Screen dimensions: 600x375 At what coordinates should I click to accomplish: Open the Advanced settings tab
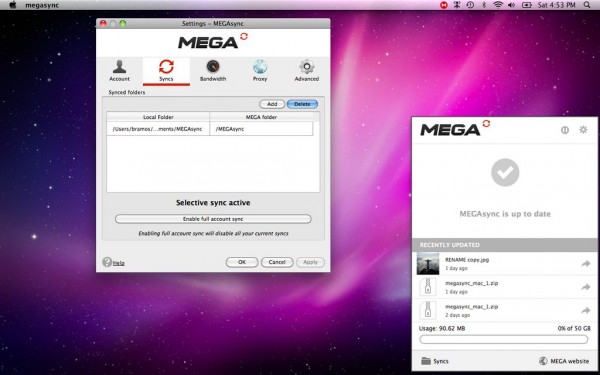point(307,71)
